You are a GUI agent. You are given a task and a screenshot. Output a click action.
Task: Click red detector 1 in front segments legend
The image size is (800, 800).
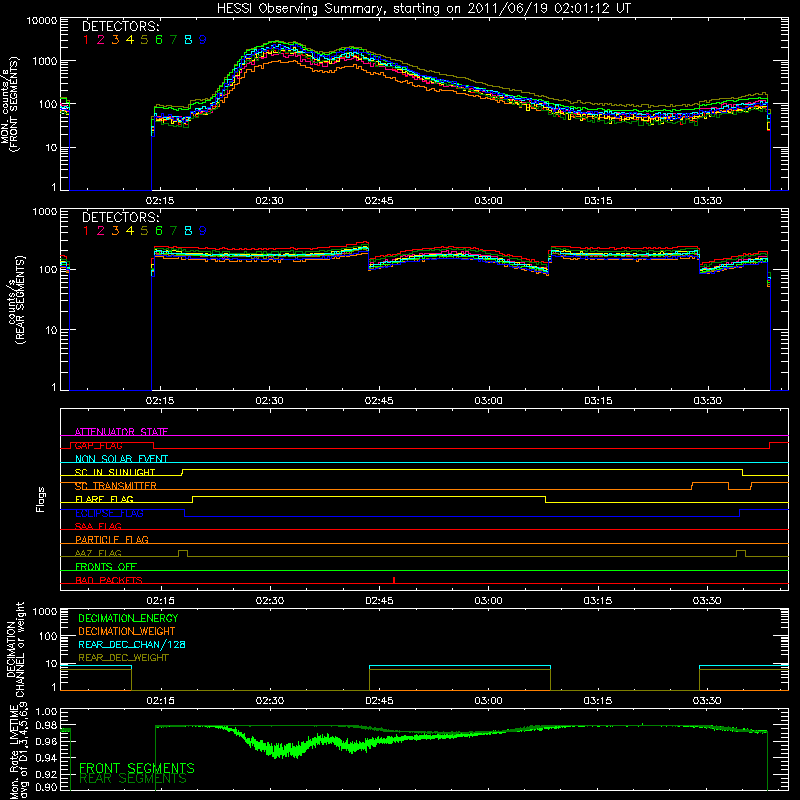pos(86,40)
